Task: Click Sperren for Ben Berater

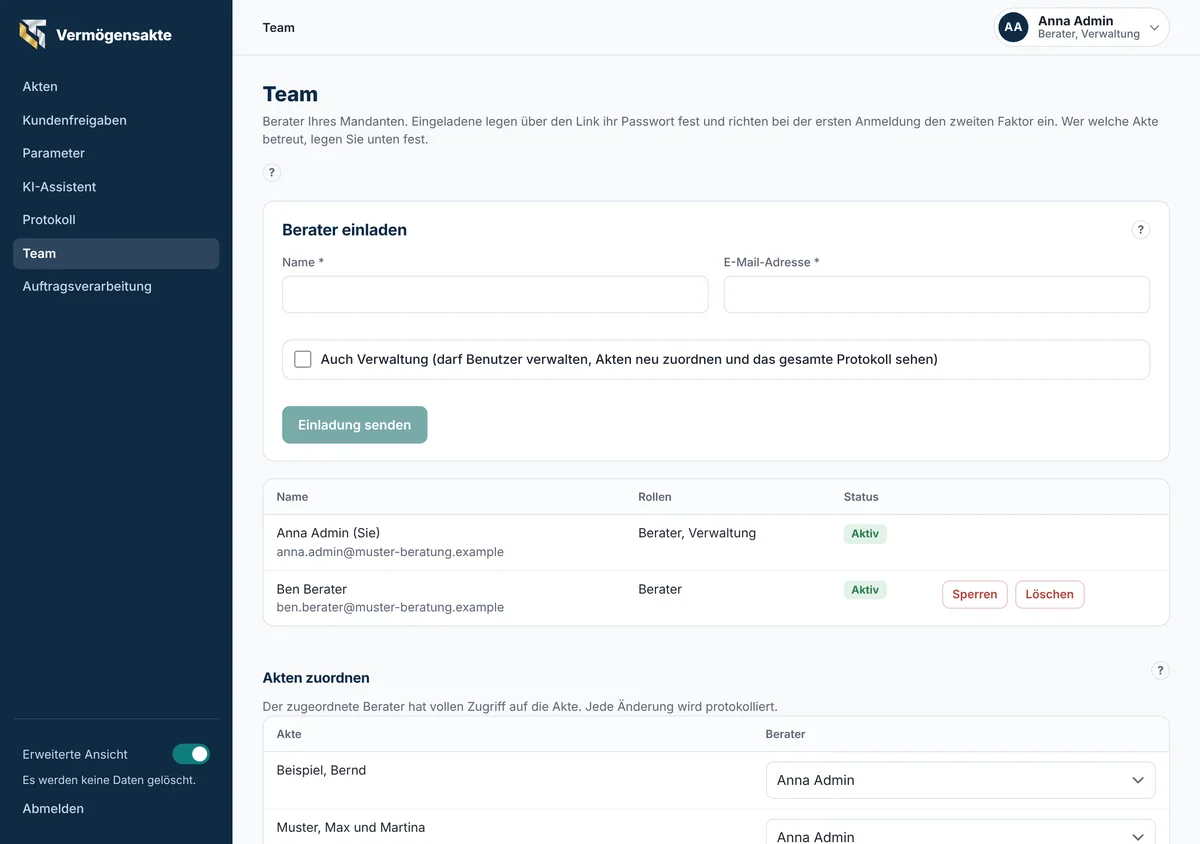Action: pos(975,594)
